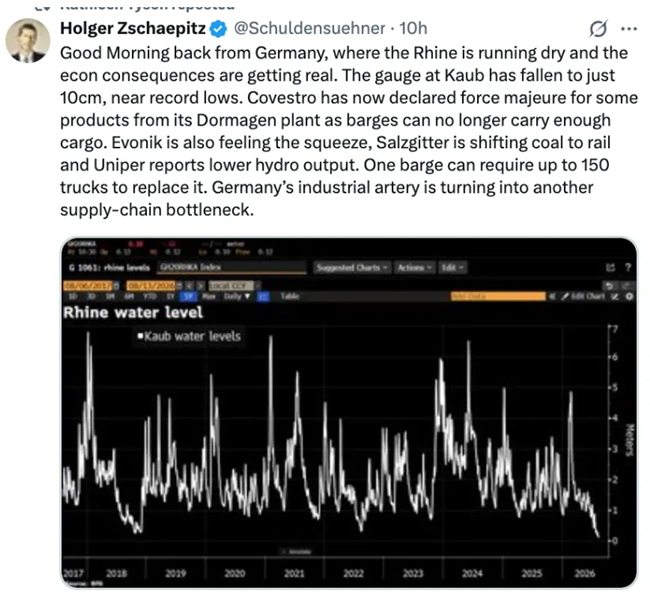Viewport: 650px width, 598px height.
Task: Click the Holger Zschaepitz display name
Action: pyautogui.click(x=133, y=28)
